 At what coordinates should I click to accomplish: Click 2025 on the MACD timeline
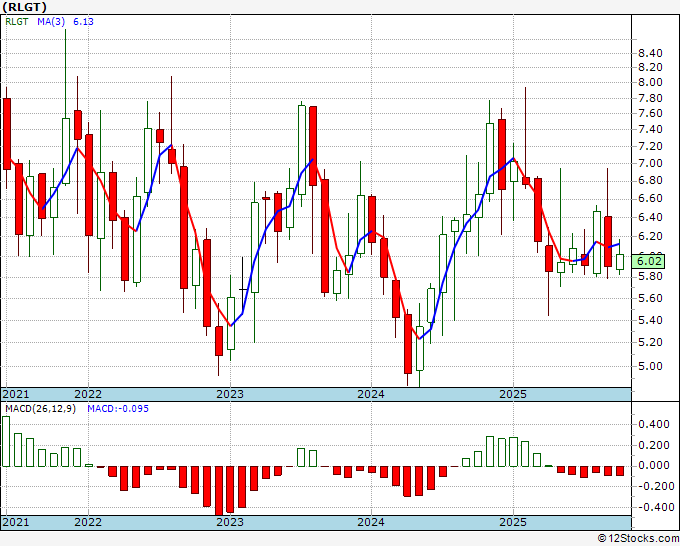[x=513, y=522]
